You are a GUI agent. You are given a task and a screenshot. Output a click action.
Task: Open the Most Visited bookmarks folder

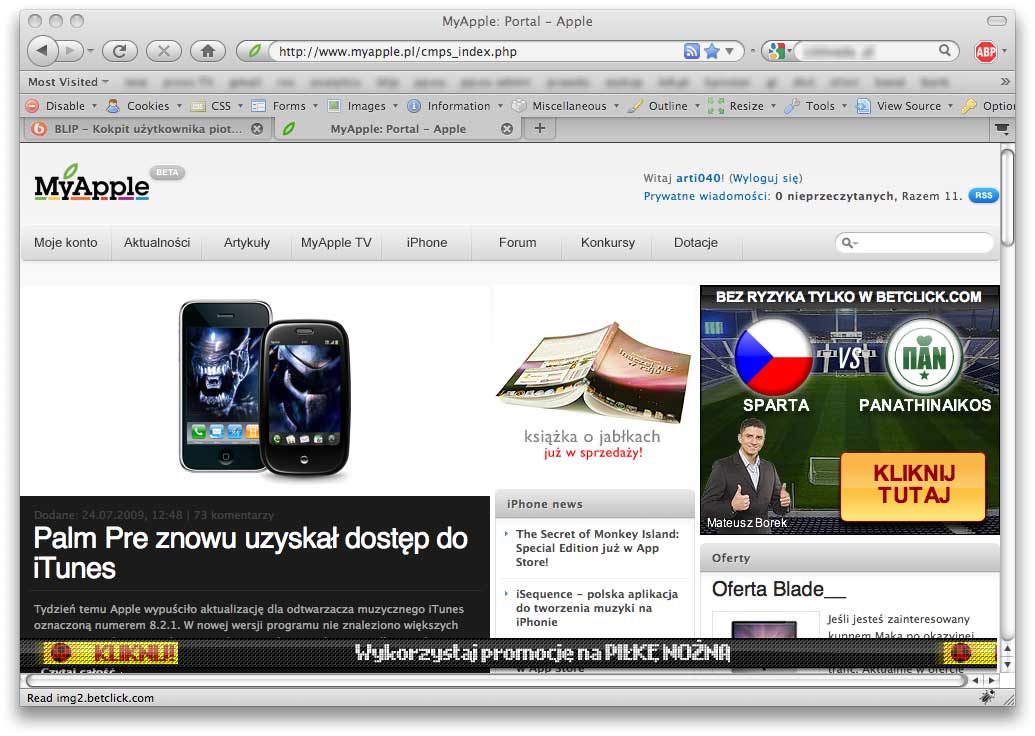(68, 82)
